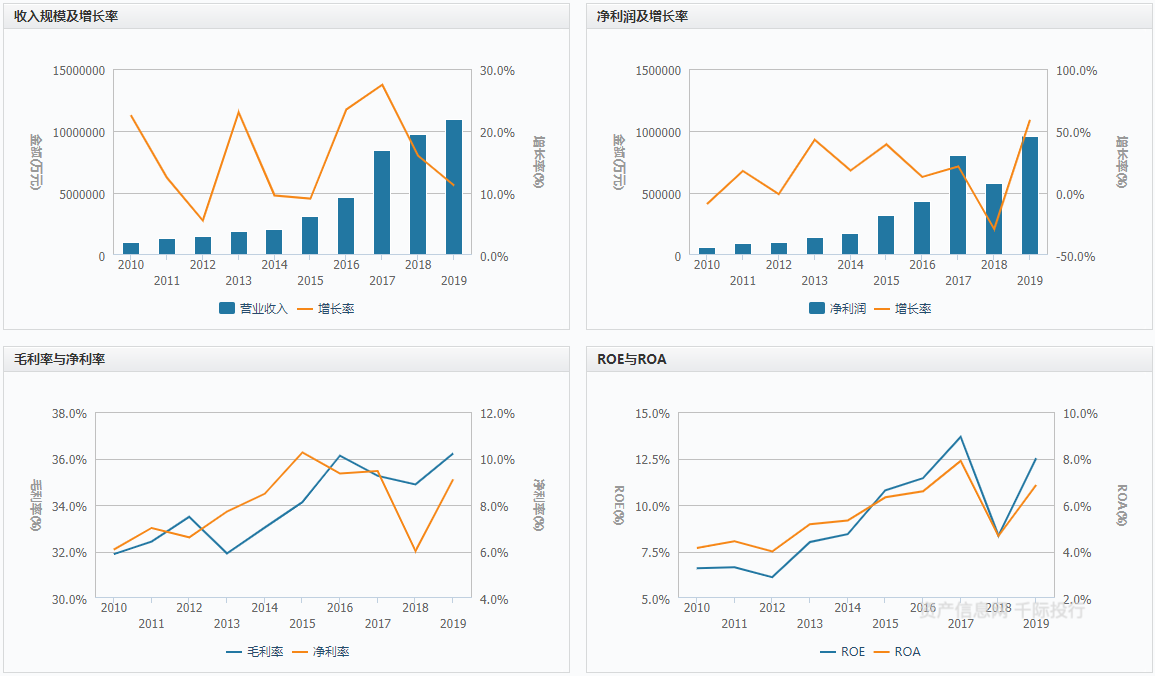The height and width of the screenshot is (676, 1155).
Task: Click the ROE peak point at 2017
Action: (x=961, y=437)
